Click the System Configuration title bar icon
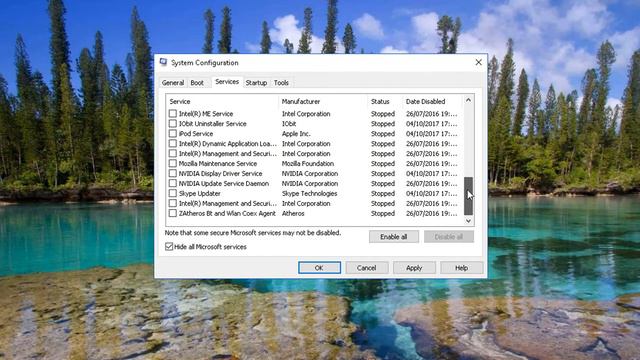The image size is (640, 360). tap(163, 62)
